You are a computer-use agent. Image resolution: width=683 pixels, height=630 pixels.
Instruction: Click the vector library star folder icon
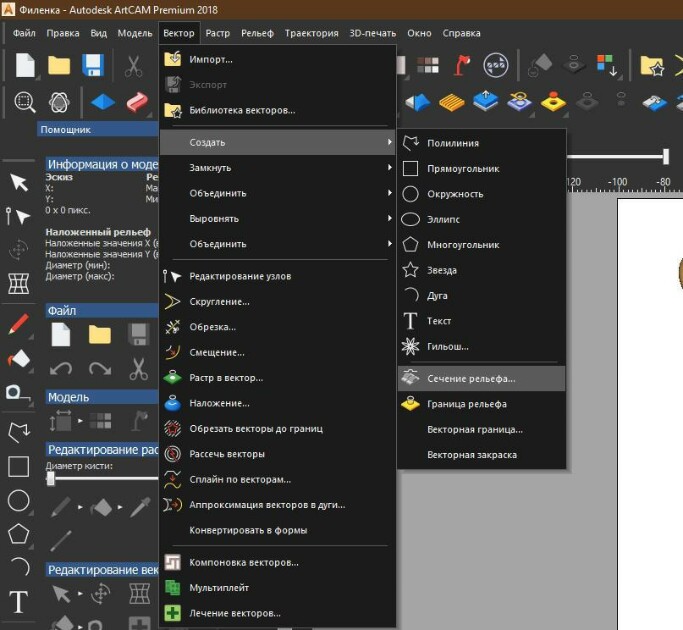click(652, 65)
